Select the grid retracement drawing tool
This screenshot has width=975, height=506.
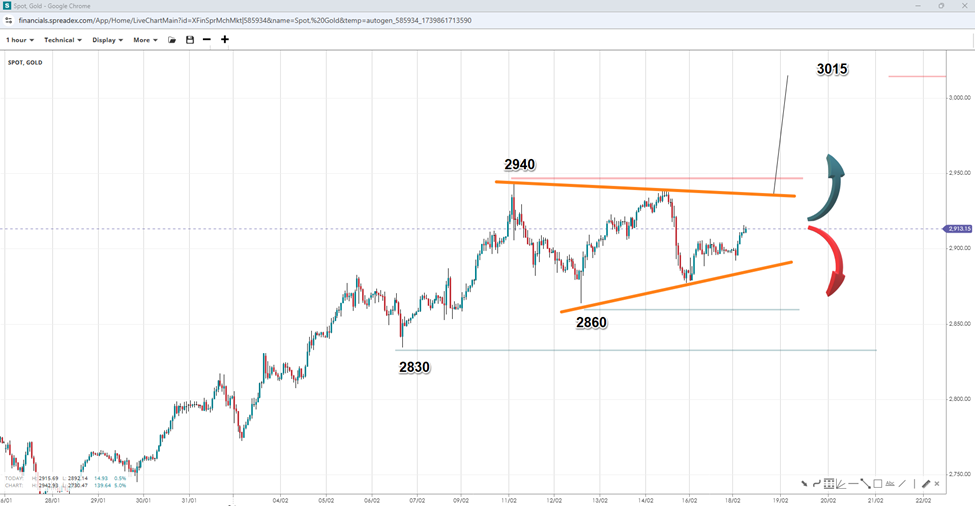(x=829, y=484)
